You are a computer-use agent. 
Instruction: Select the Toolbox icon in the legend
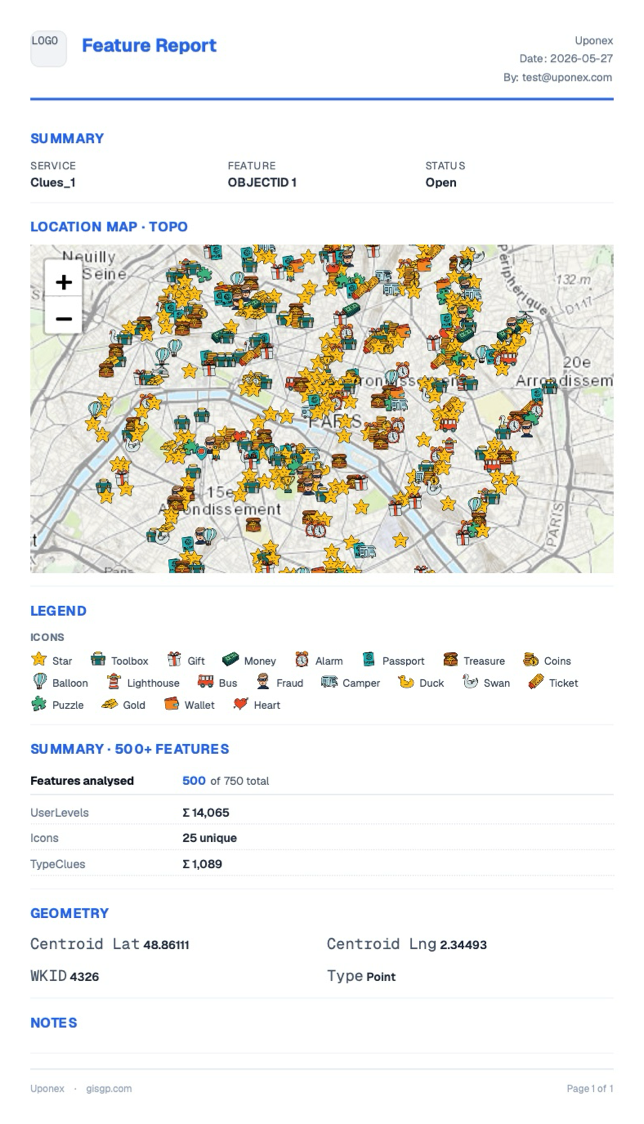(98, 660)
